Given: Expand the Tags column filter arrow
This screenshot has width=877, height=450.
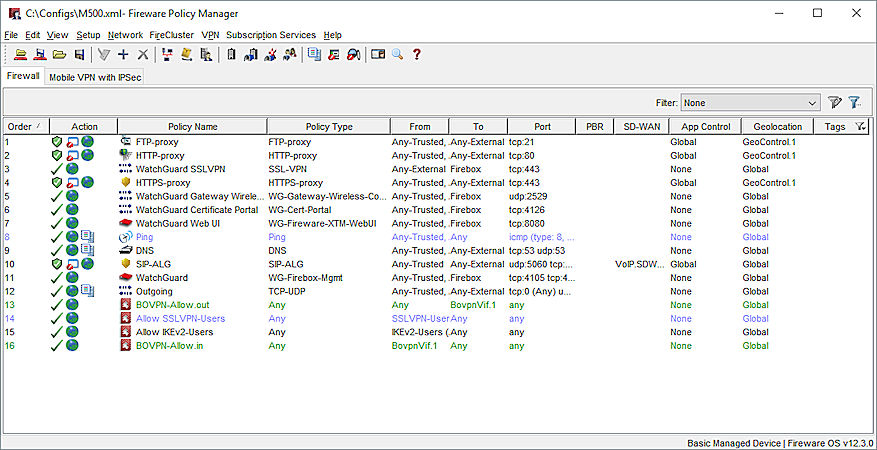Looking at the screenshot, I should pyautogui.click(x=861, y=127).
